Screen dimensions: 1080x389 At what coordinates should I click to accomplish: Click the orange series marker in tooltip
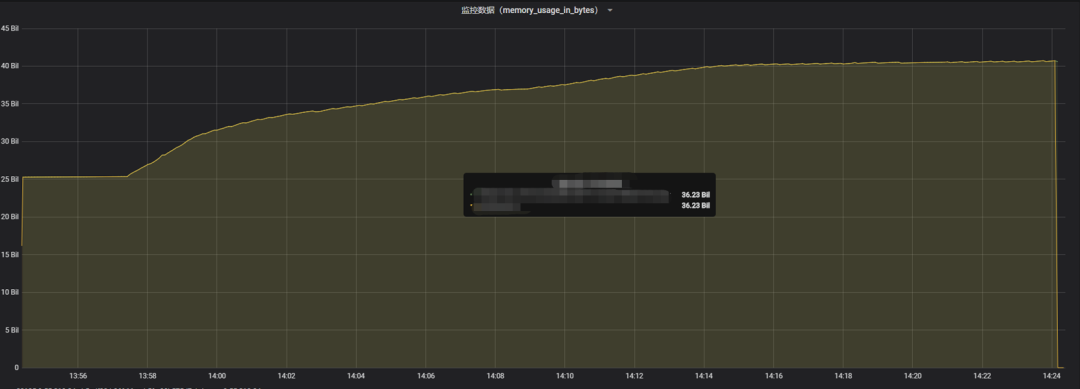tap(471, 205)
